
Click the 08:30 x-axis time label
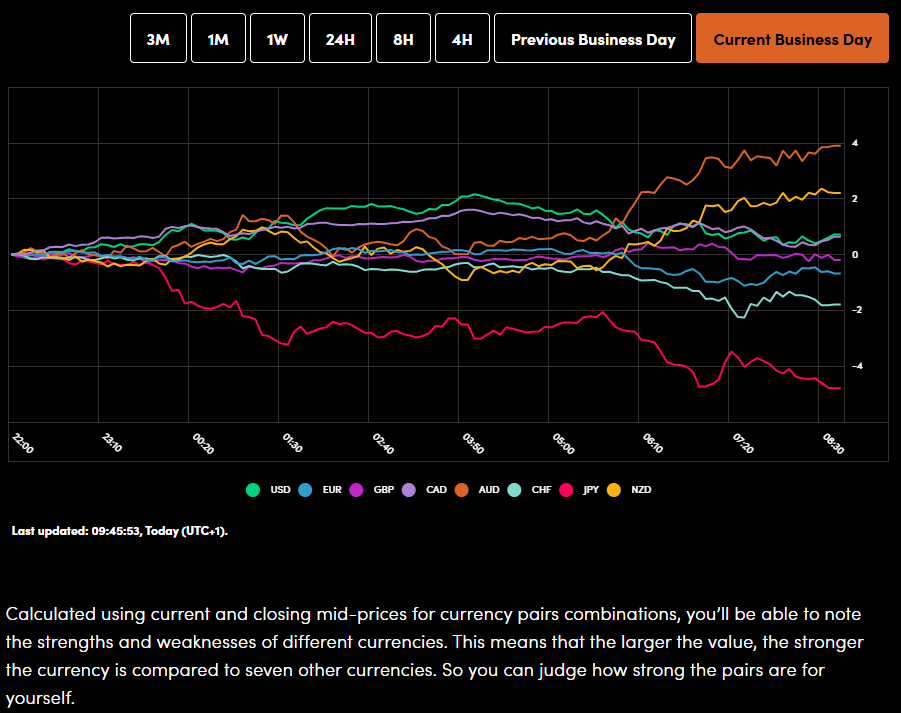[x=834, y=443]
